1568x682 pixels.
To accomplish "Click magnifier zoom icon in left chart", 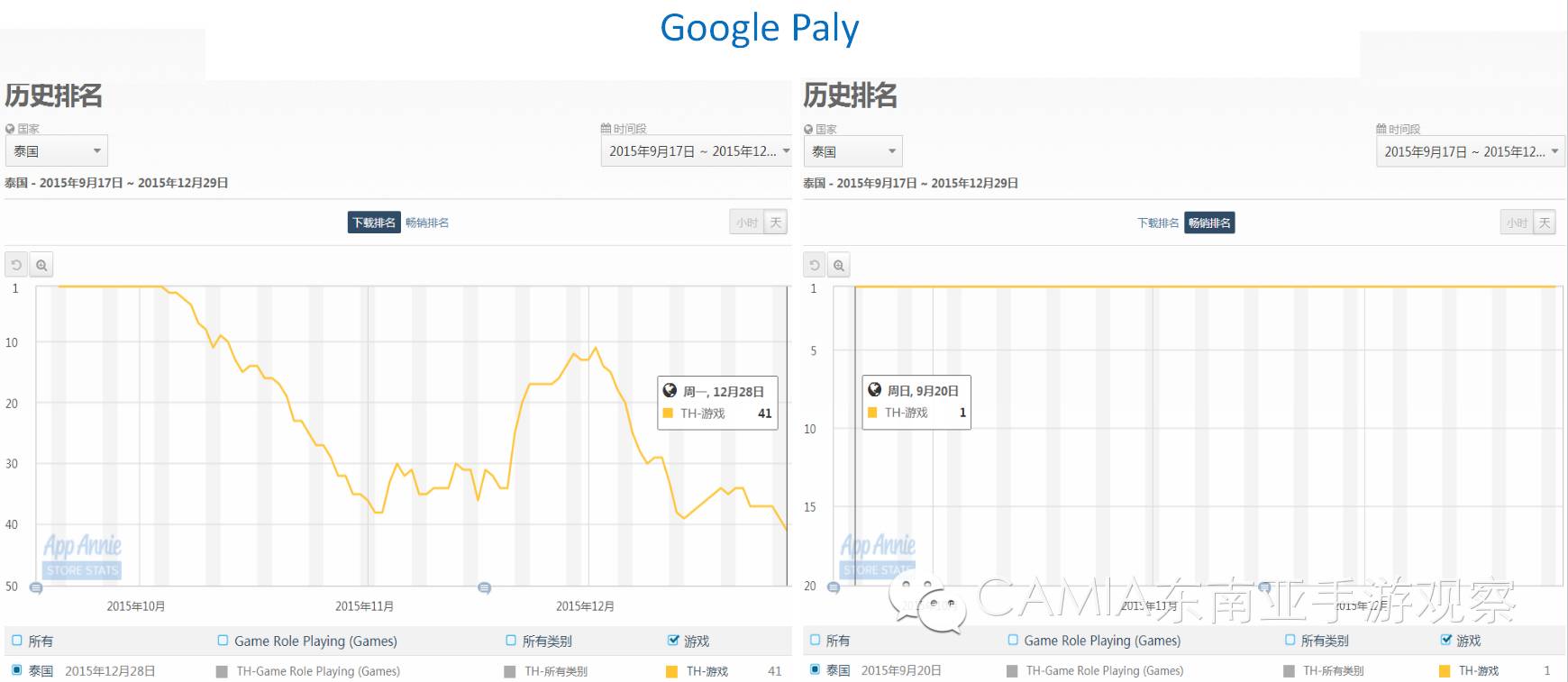I will [41, 265].
